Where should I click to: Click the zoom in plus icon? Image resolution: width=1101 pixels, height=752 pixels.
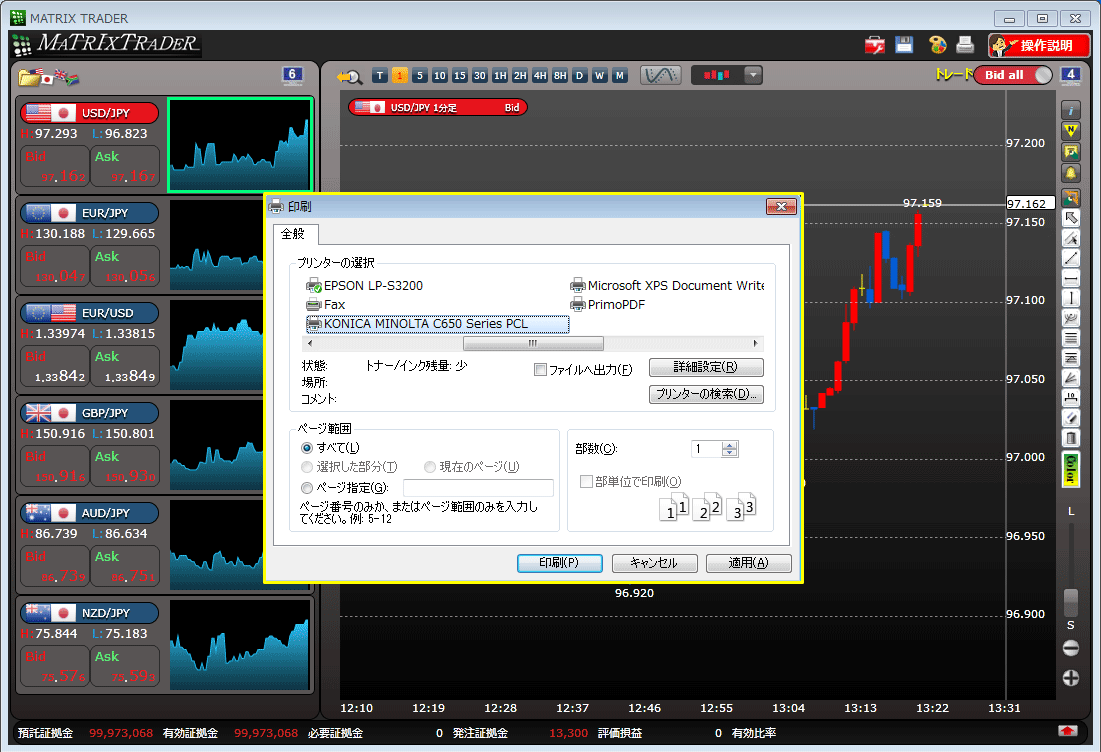1071,678
